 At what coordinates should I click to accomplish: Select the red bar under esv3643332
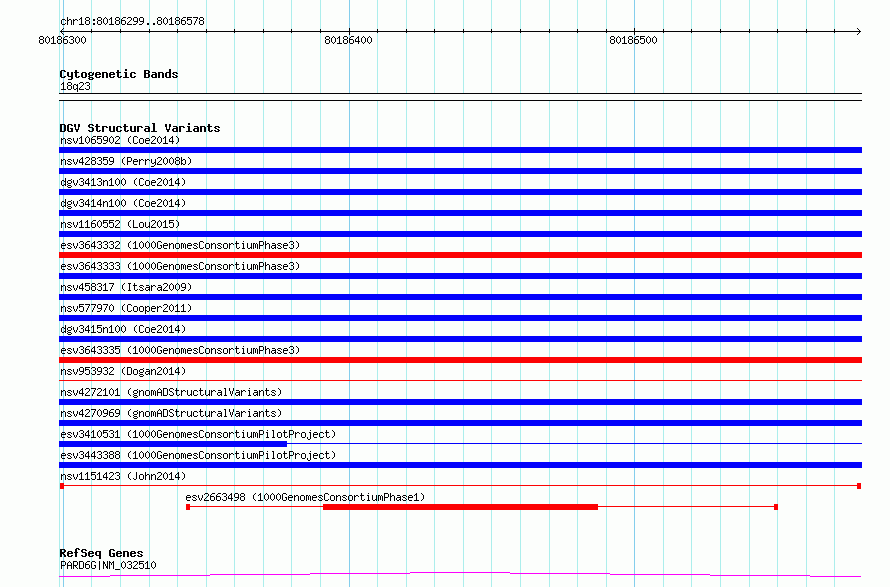click(460, 255)
